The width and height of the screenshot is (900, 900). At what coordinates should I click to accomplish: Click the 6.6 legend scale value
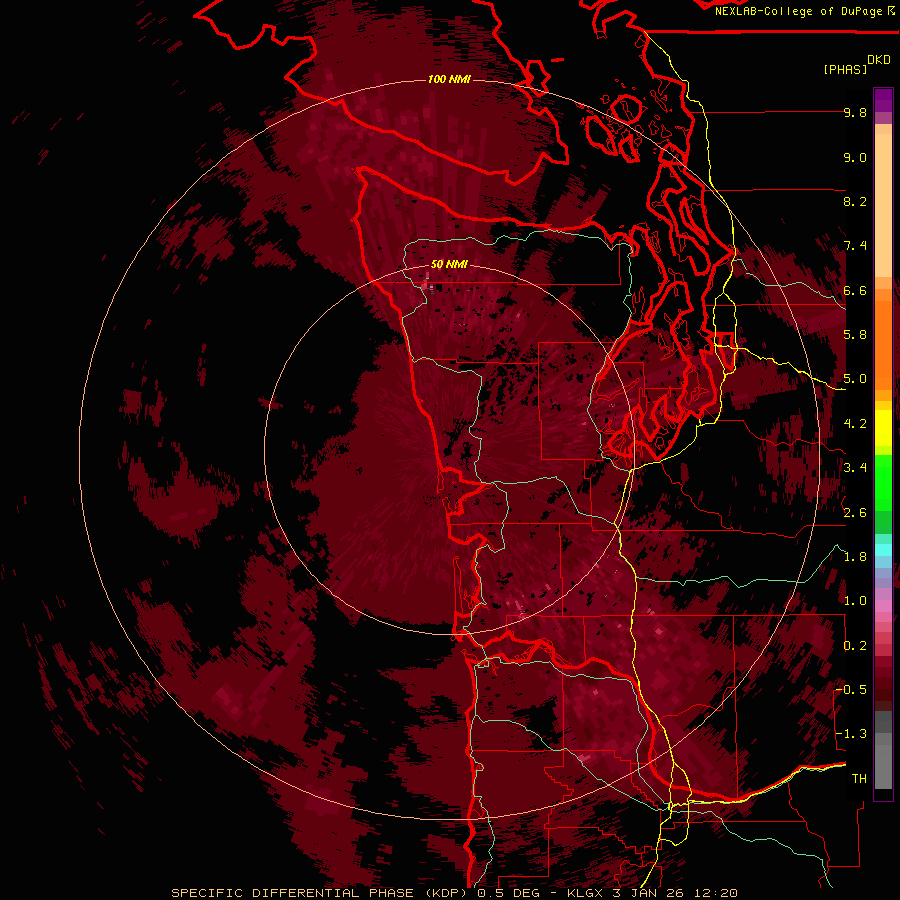pos(855,290)
